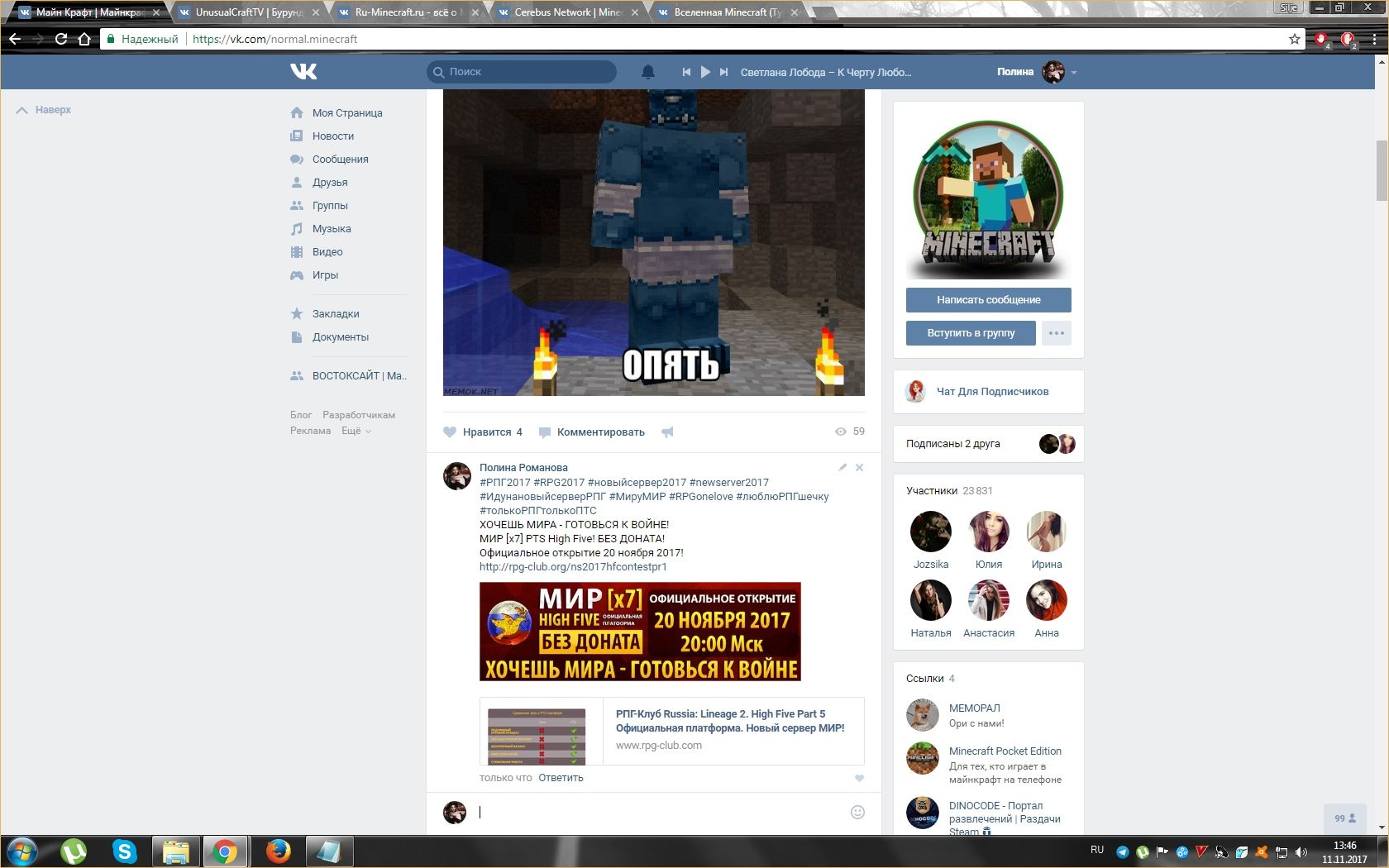The width and height of the screenshot is (1389, 868).
Task: Like the comment with heart icon
Action: [x=859, y=778]
